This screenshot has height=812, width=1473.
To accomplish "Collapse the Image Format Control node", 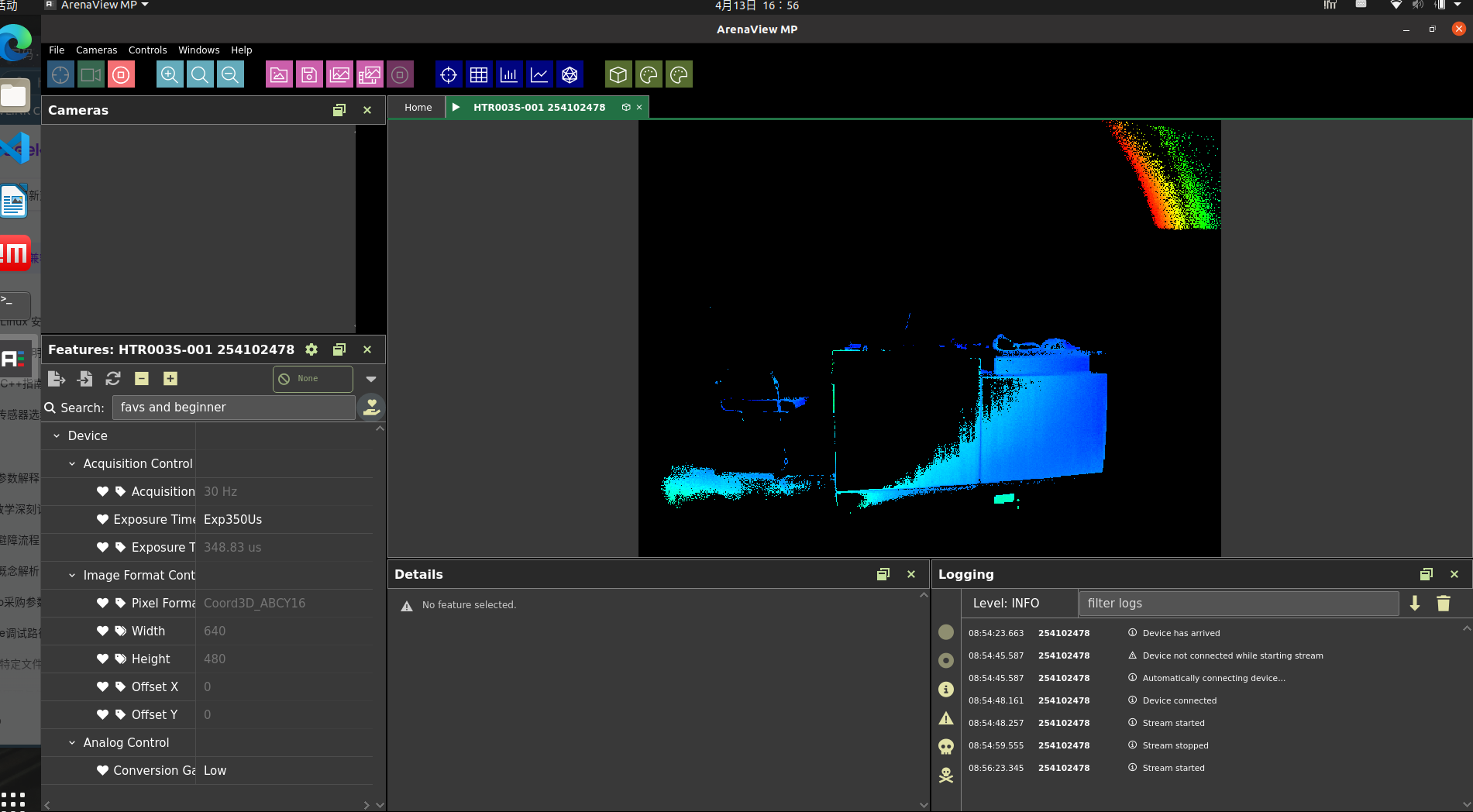I will click(72, 576).
